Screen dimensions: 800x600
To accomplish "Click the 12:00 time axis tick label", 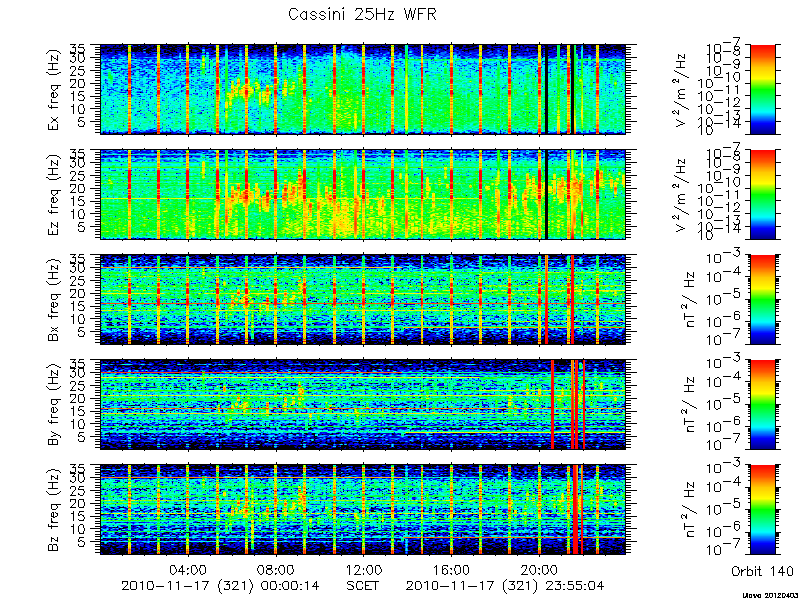I will coord(363,569).
